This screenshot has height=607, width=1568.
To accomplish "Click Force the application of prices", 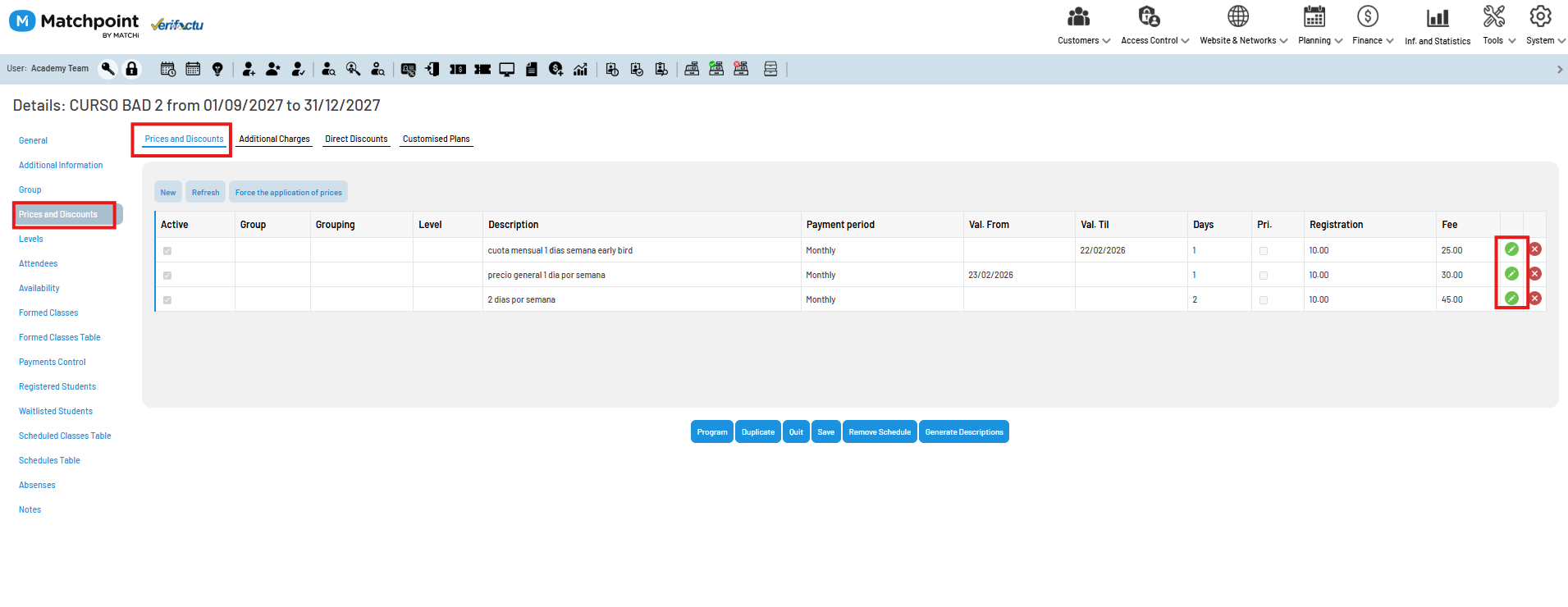I will click(x=289, y=192).
